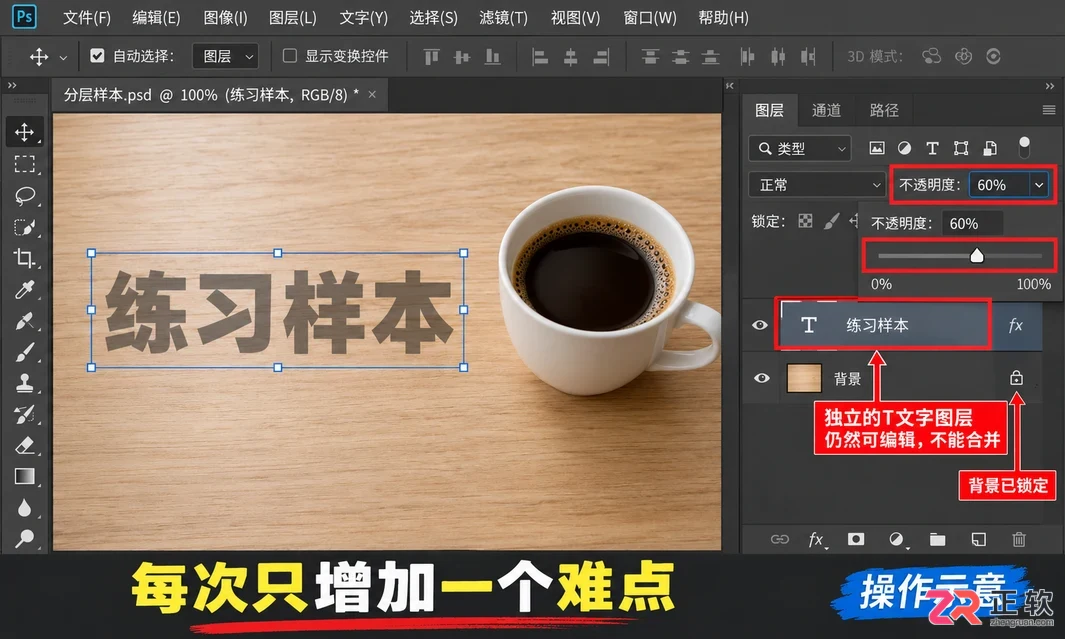The image size is (1065, 639).
Task: Select the Lasso tool
Action: tap(24, 196)
